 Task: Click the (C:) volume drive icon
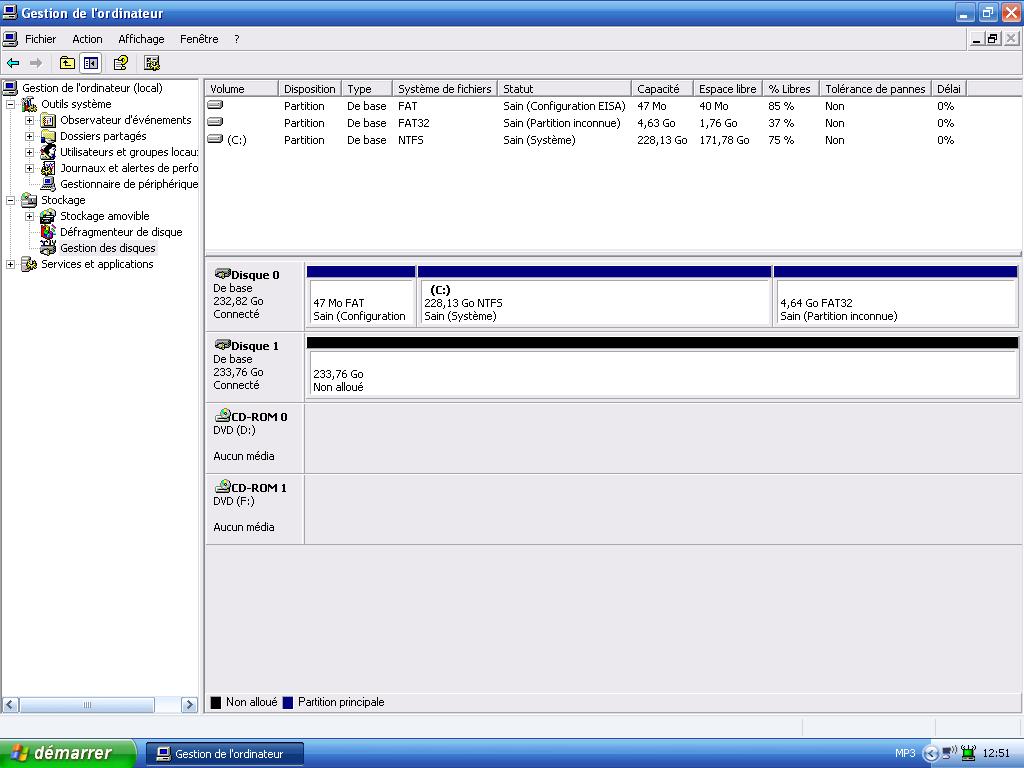pos(215,139)
